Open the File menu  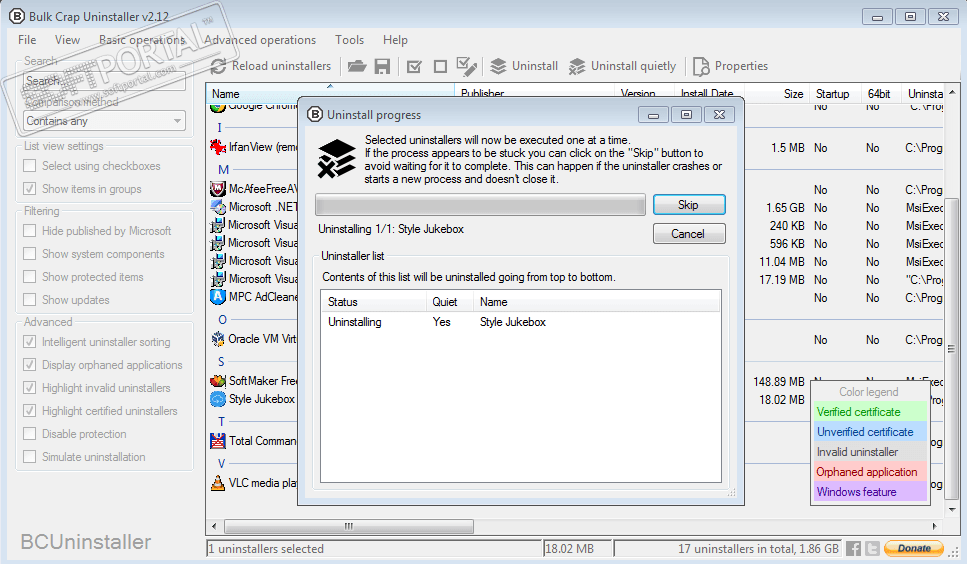(x=27, y=40)
